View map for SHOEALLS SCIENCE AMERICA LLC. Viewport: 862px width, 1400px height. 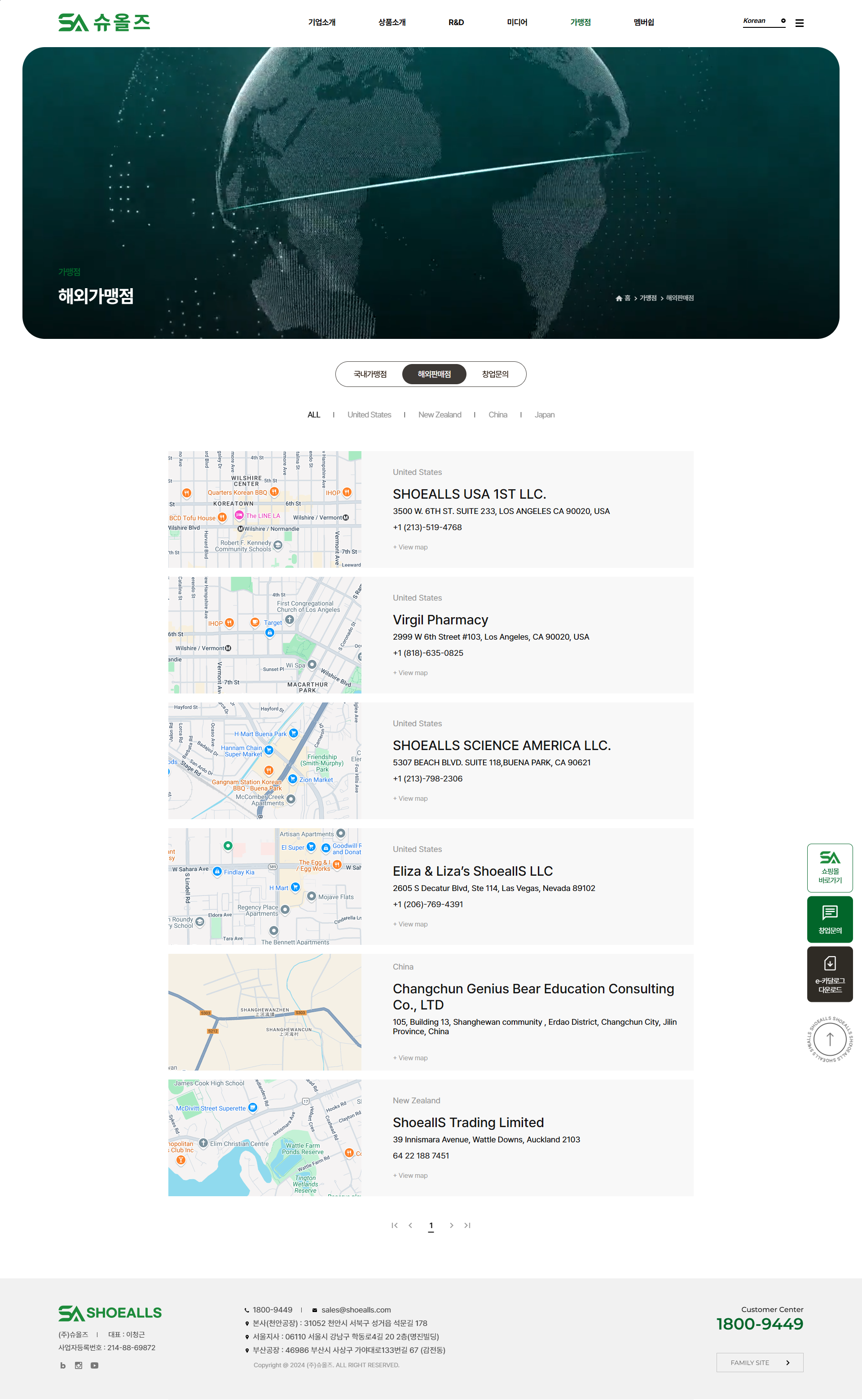[x=410, y=798]
